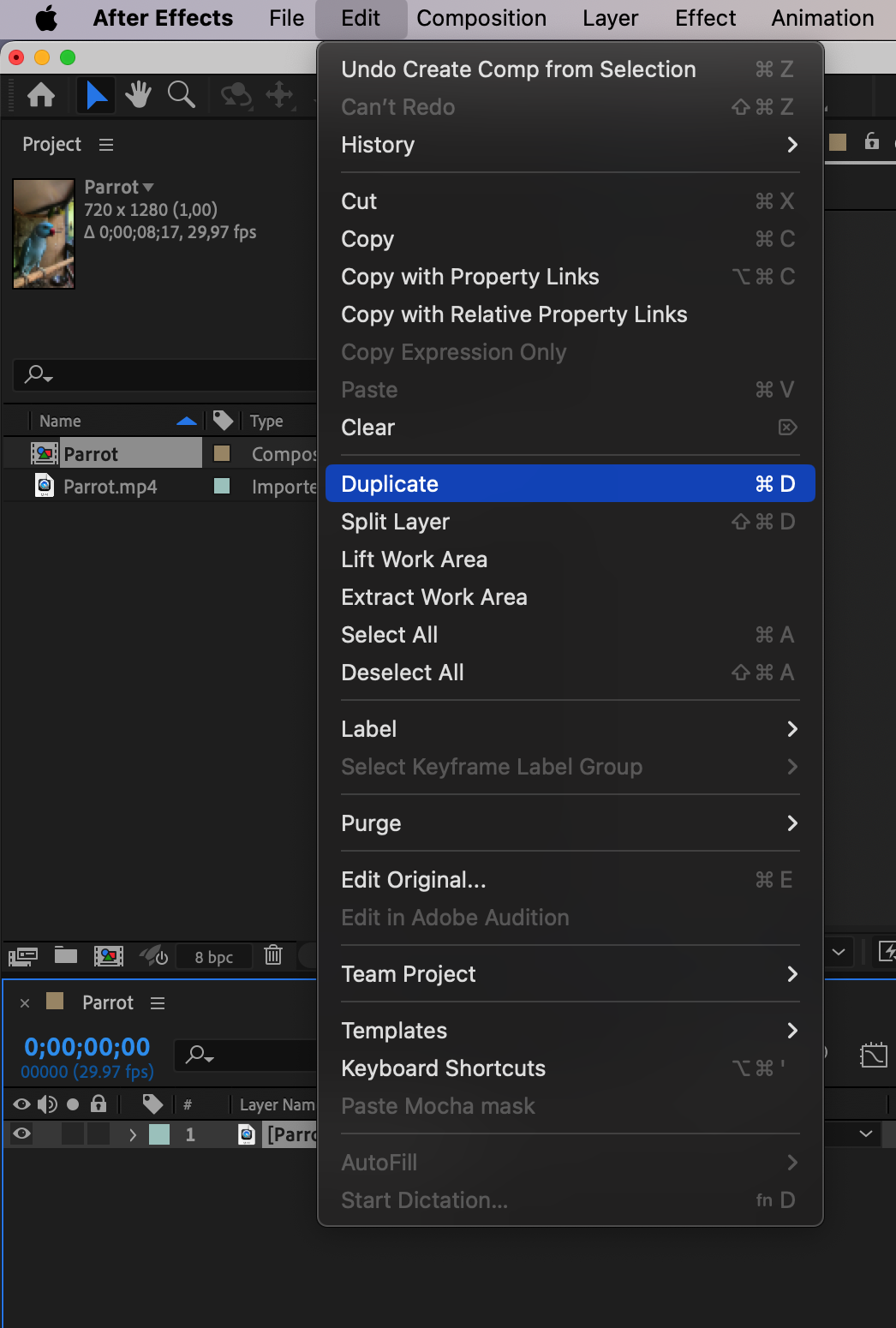Click the Lock column header icon
896x1328 pixels.
[99, 1104]
